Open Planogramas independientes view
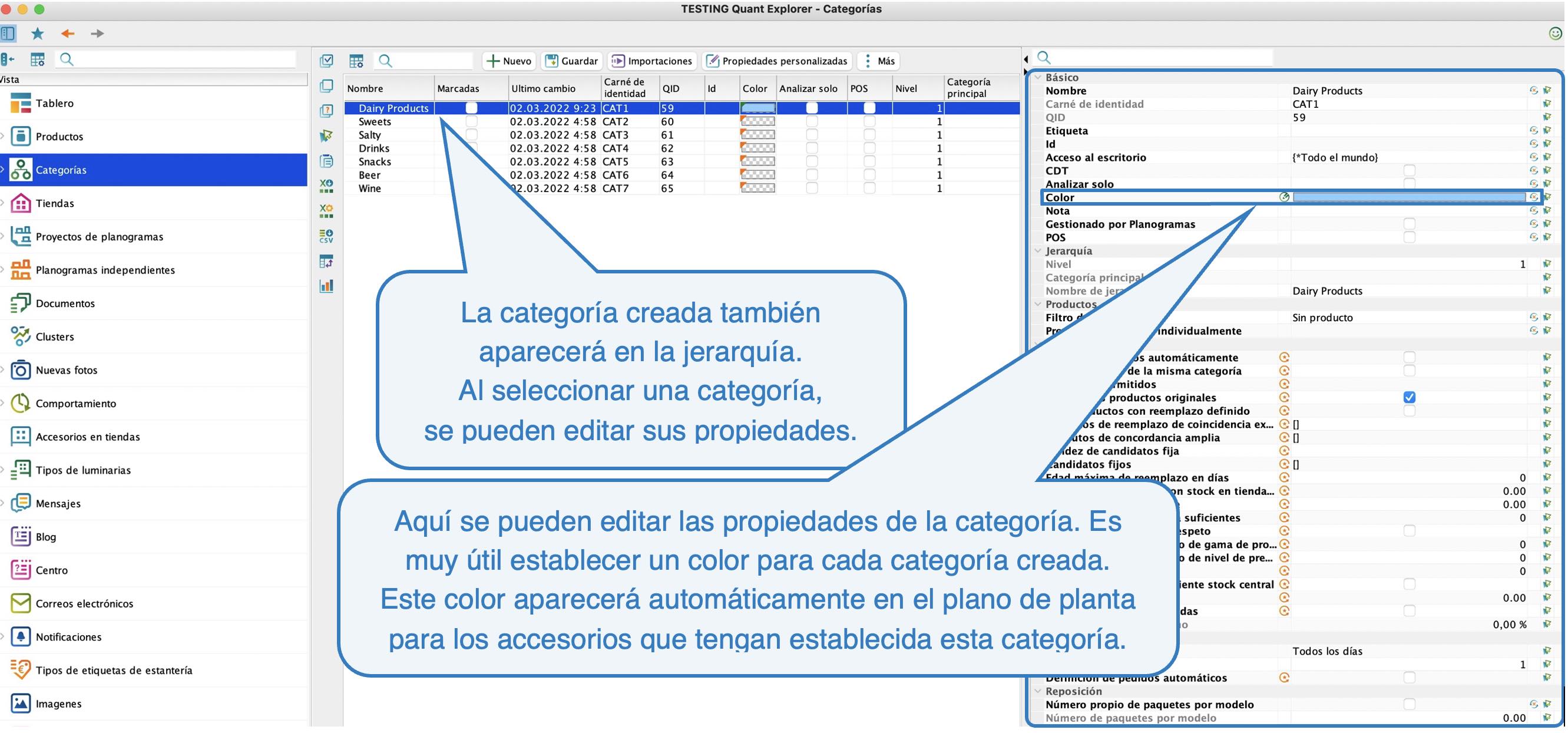Screen dimensions: 1568x733 click(105, 270)
